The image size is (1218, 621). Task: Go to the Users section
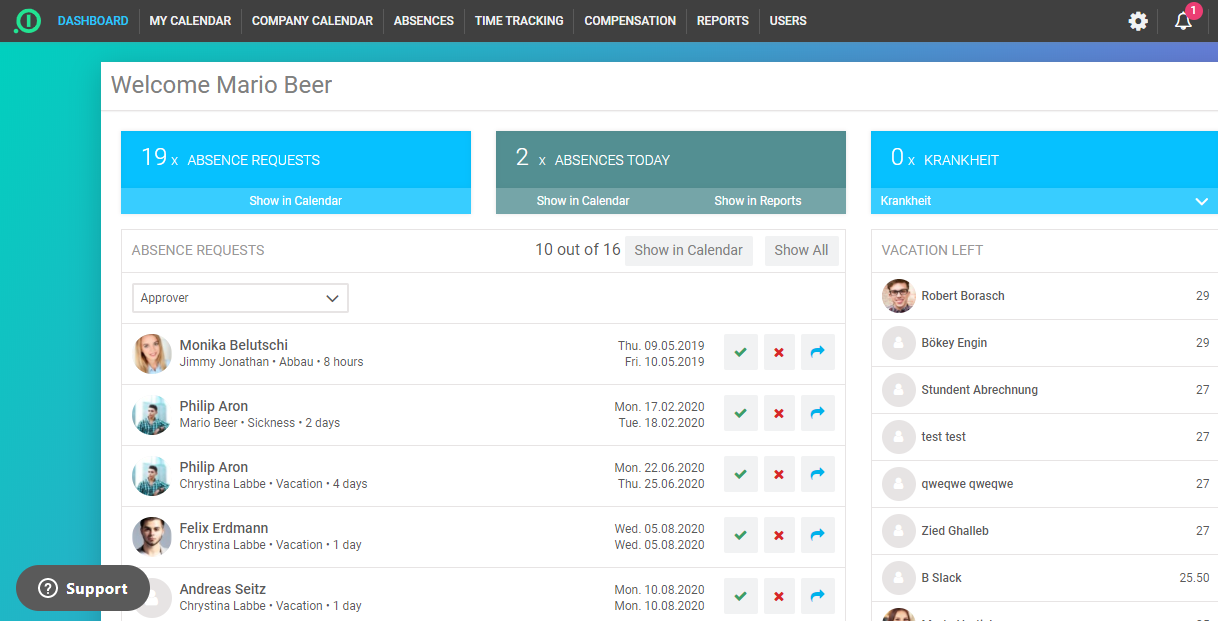click(x=788, y=21)
